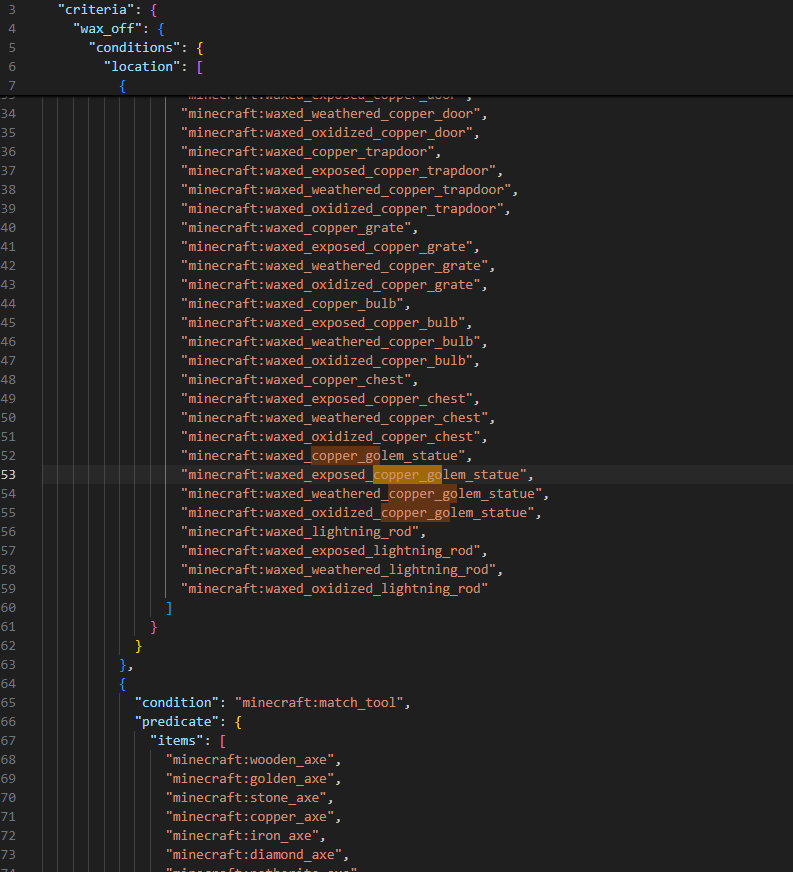Click "minecraft:waxed_copper_trapdoor" on line 36
Viewport: 793px width, 872px height.
coord(311,152)
